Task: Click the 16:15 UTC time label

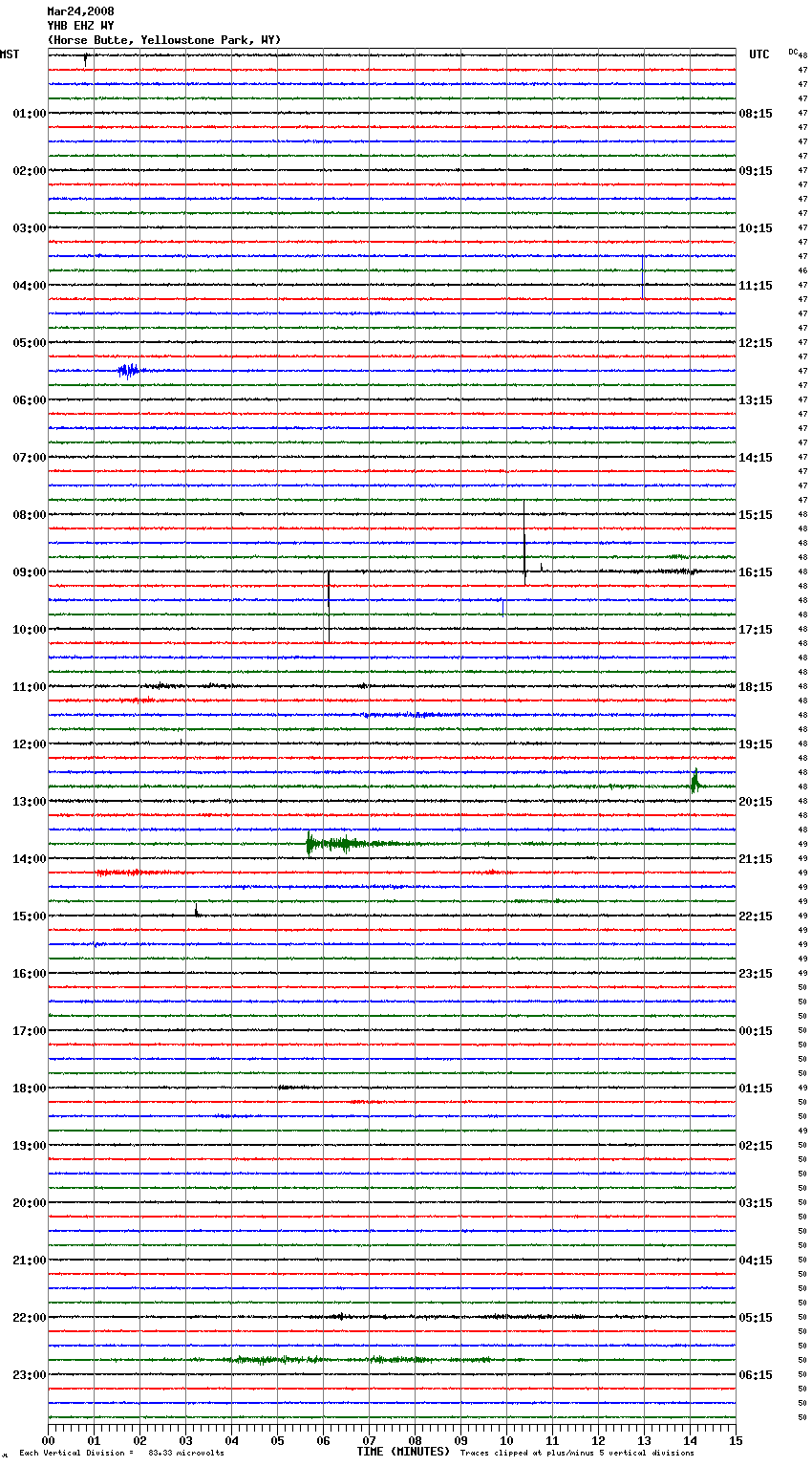Action: 756,572
